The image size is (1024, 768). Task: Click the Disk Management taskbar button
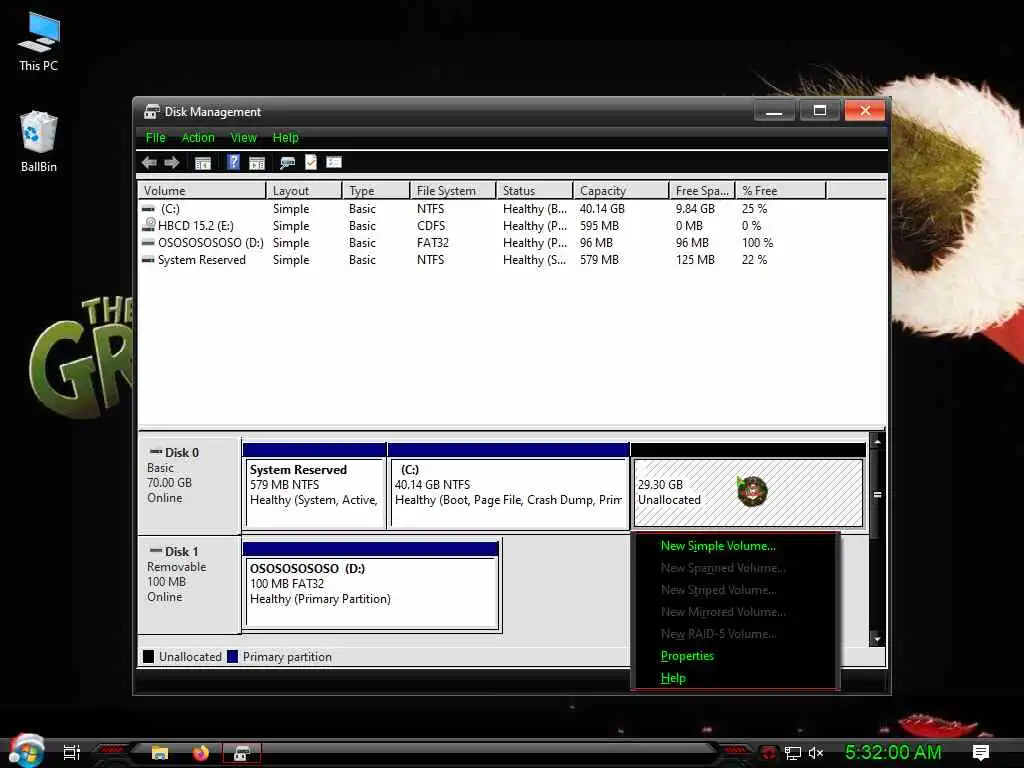[242, 753]
